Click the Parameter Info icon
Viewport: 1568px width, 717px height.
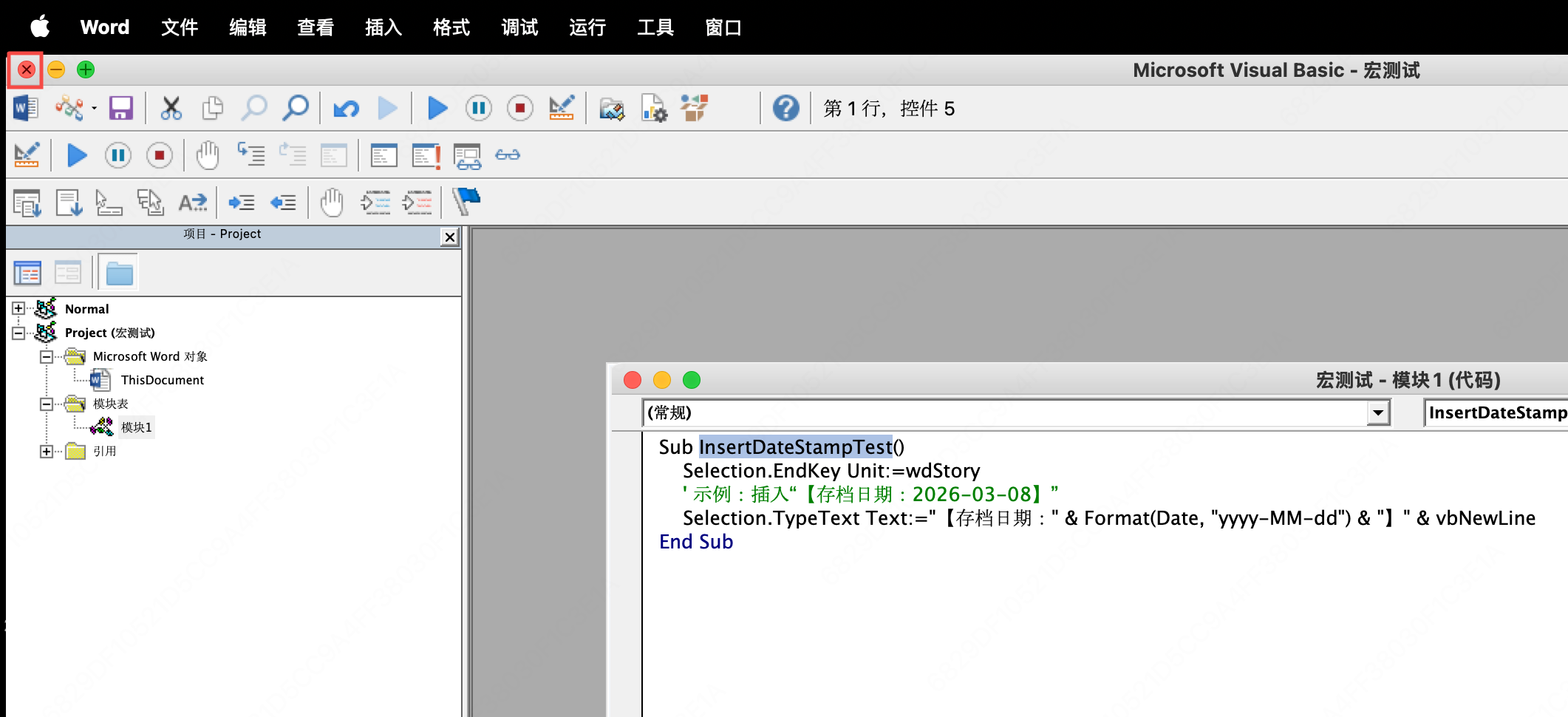point(151,203)
